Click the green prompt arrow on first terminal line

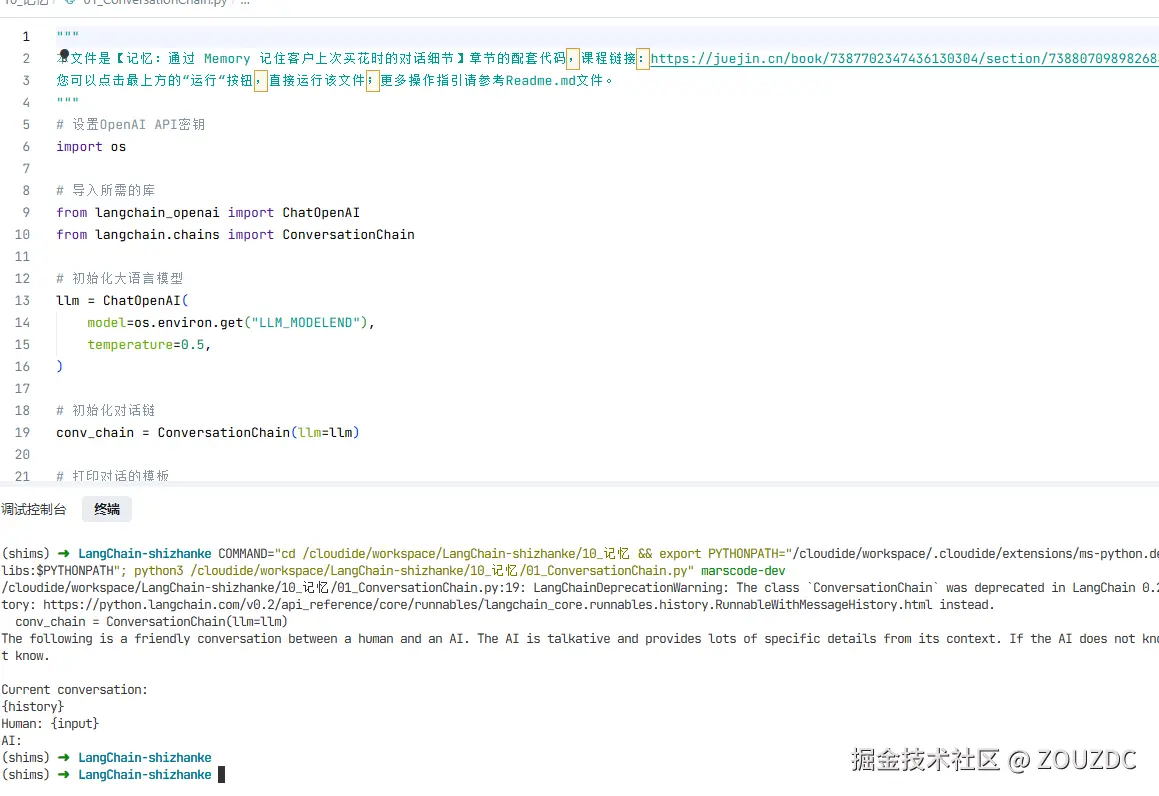pyautogui.click(x=62, y=553)
